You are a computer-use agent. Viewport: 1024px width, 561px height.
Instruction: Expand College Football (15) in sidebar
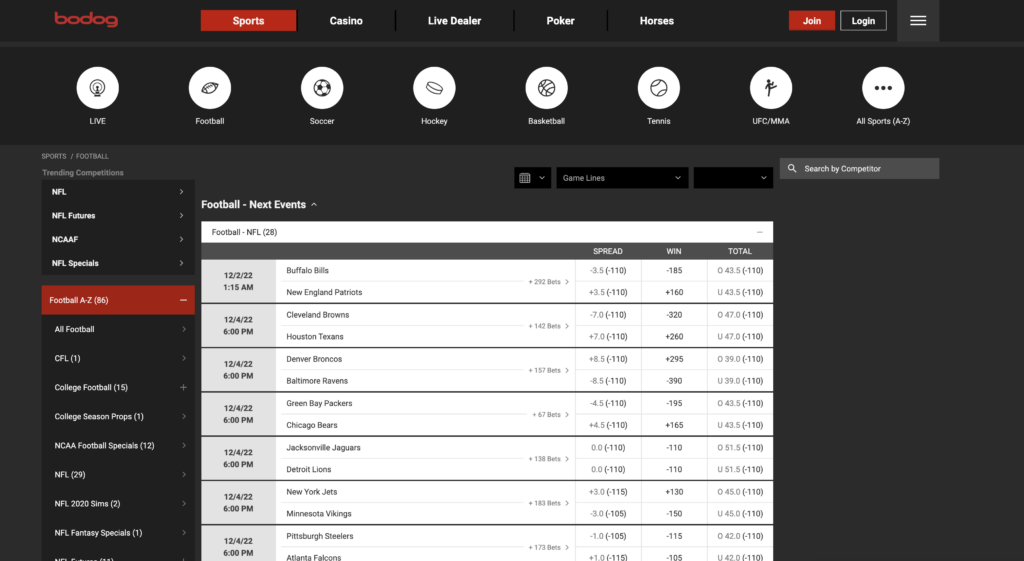[184, 387]
